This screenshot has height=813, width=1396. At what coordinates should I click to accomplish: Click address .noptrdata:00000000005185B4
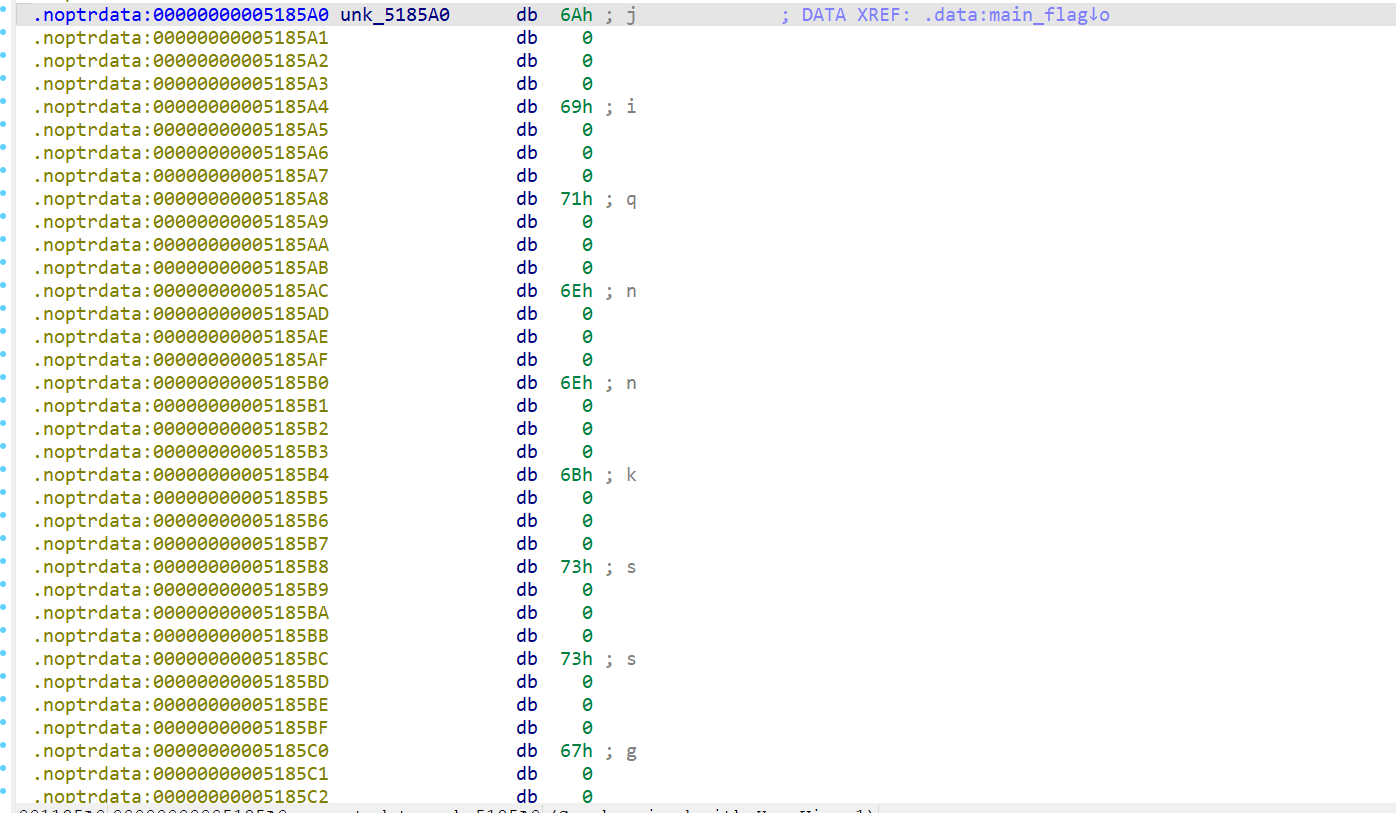181,475
